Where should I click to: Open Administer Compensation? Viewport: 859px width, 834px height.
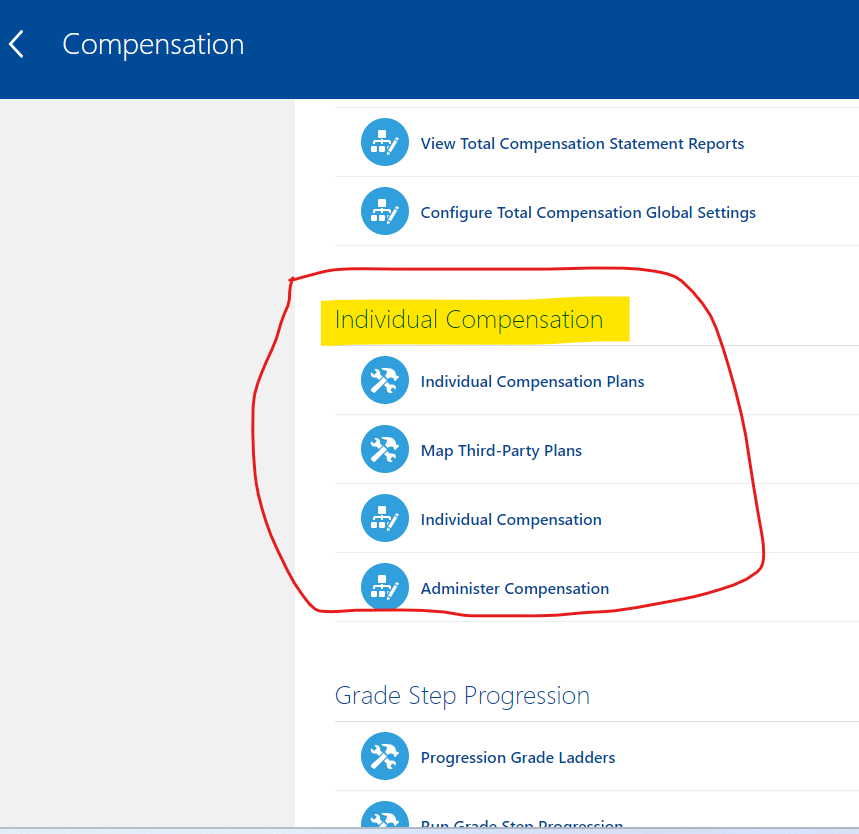514,588
